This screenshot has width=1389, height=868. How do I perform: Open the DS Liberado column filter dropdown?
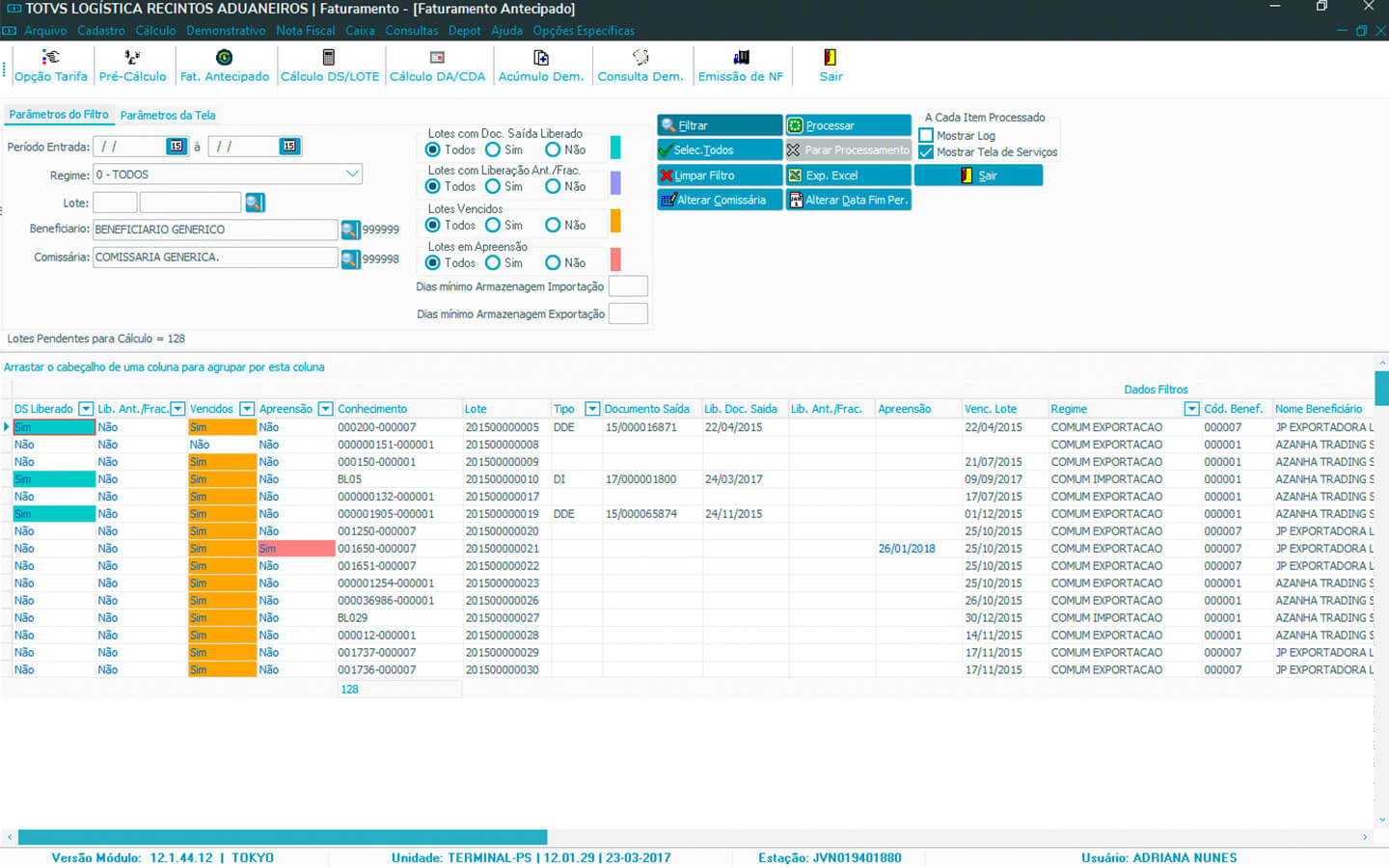(x=86, y=409)
